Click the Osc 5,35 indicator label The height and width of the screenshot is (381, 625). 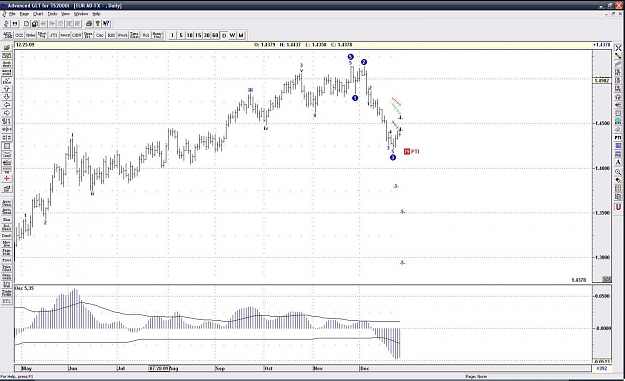[24, 288]
